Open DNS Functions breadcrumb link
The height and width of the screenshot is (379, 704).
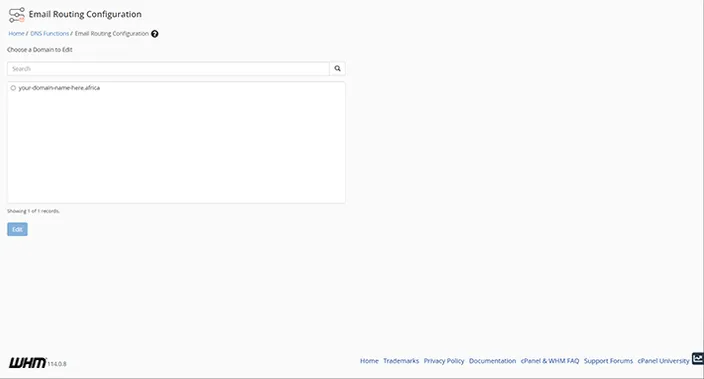click(49, 34)
